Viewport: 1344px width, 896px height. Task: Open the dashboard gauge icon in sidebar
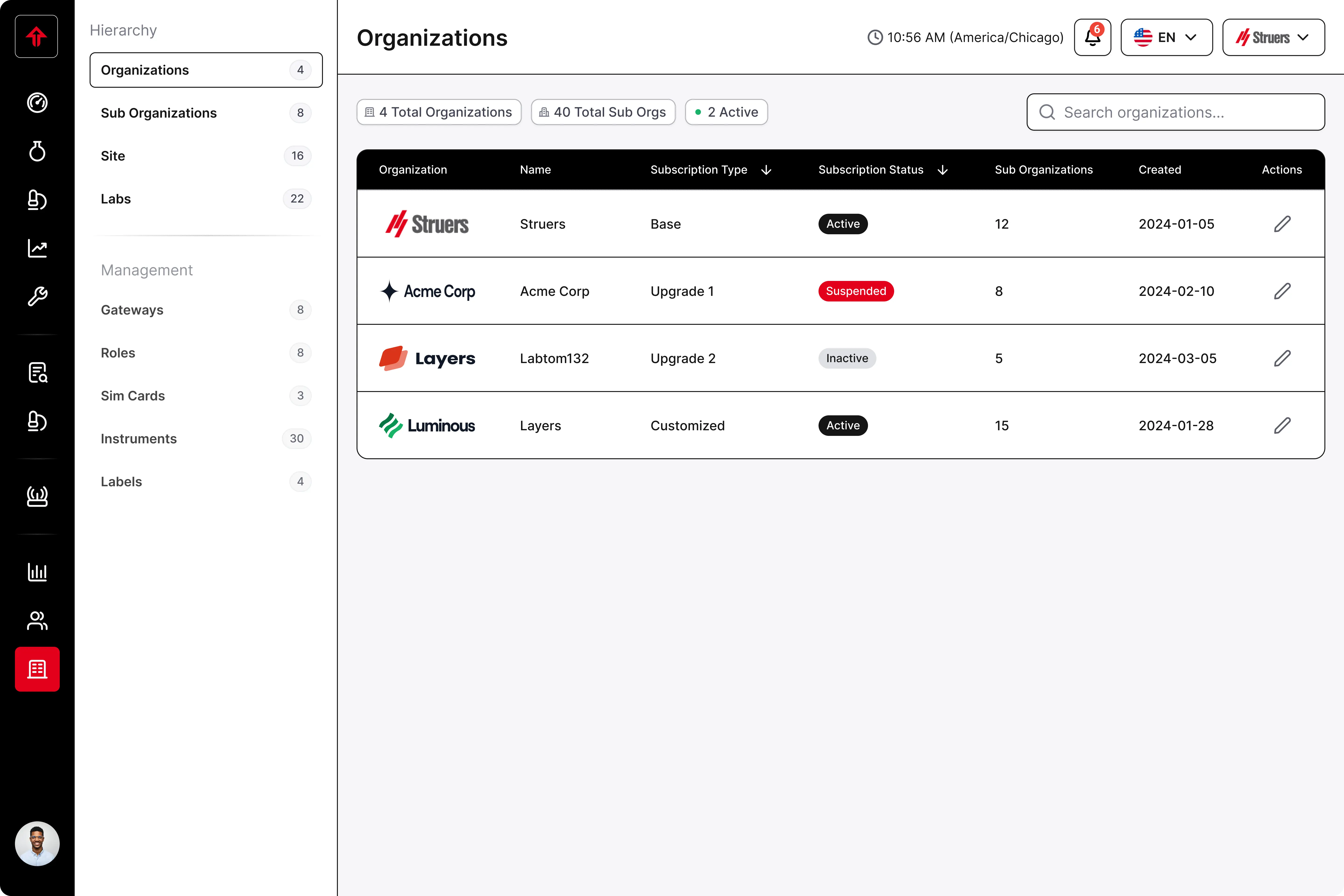click(x=37, y=103)
